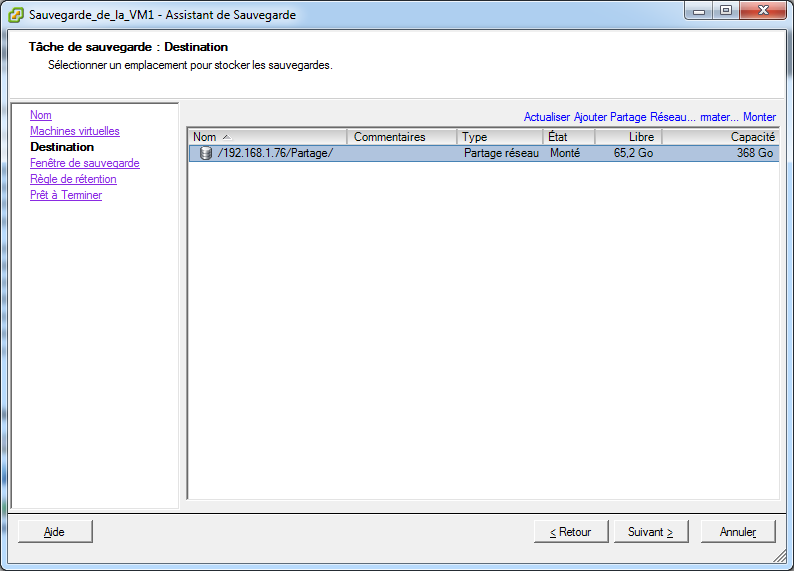The width and height of the screenshot is (794, 571).
Task: Sort by the Capacité column header
Action: (720, 137)
